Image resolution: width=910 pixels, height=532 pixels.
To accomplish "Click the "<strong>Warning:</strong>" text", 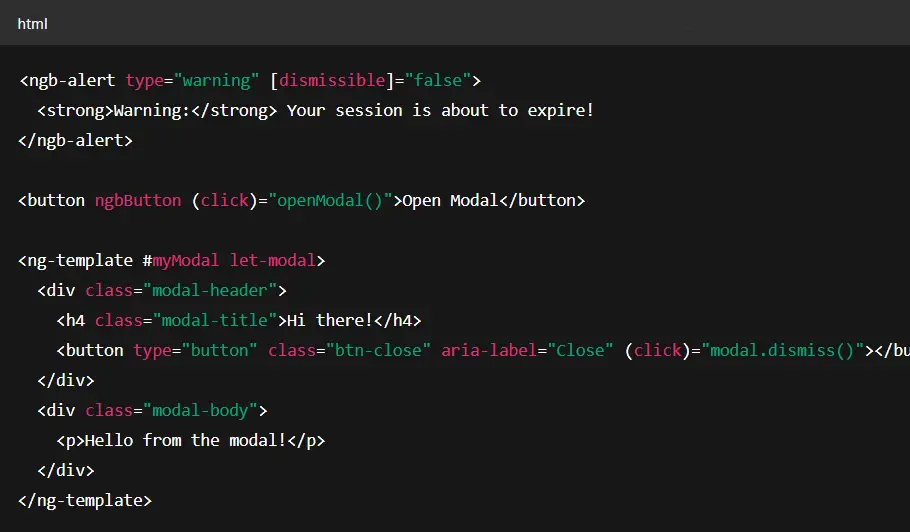I will point(157,110).
